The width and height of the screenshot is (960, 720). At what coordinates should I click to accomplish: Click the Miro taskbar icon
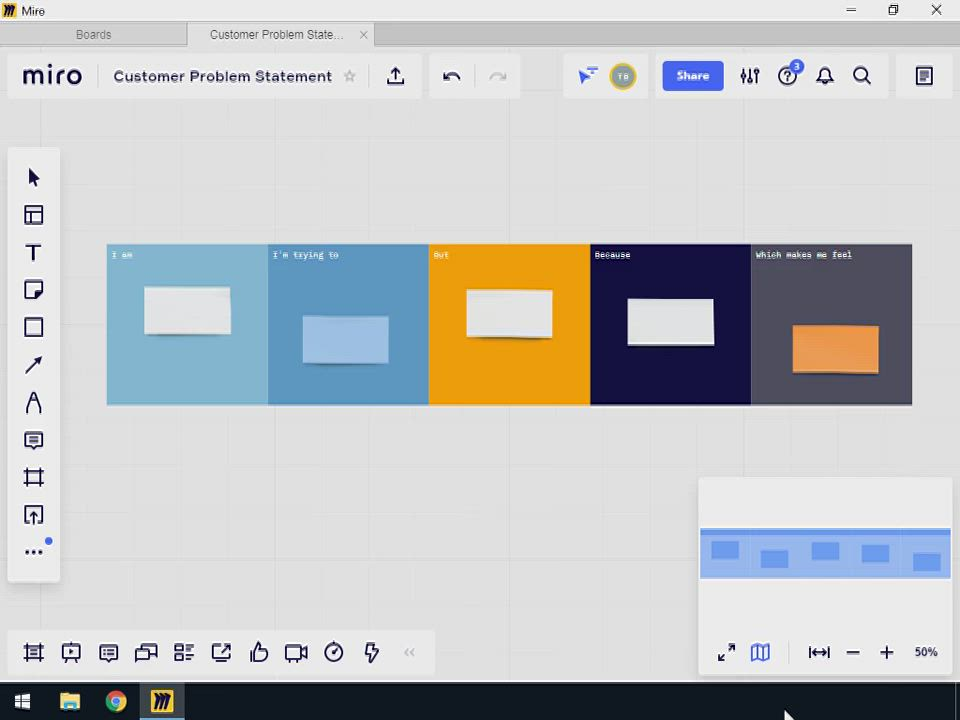162,701
